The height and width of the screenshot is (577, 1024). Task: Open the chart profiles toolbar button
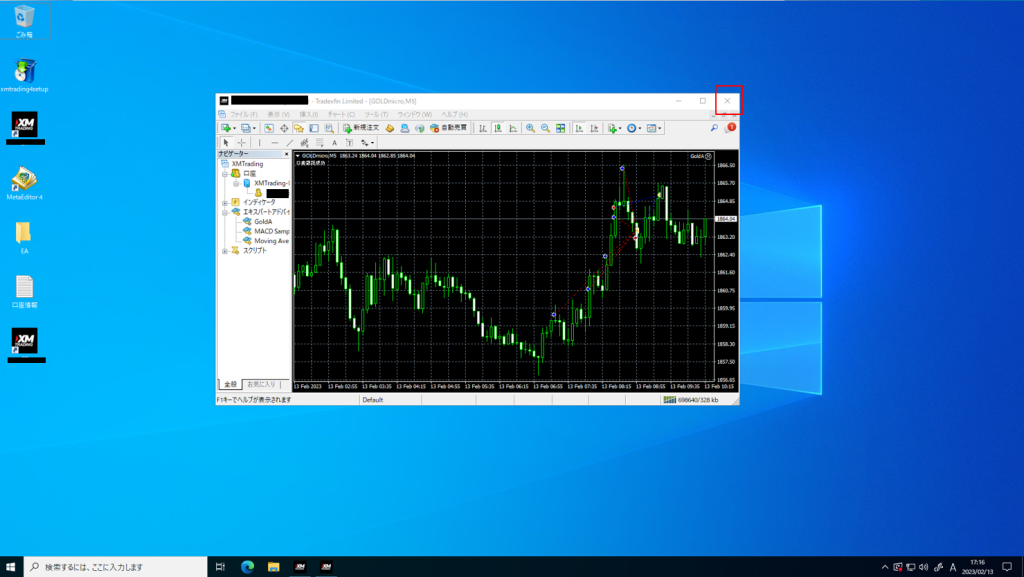point(246,129)
